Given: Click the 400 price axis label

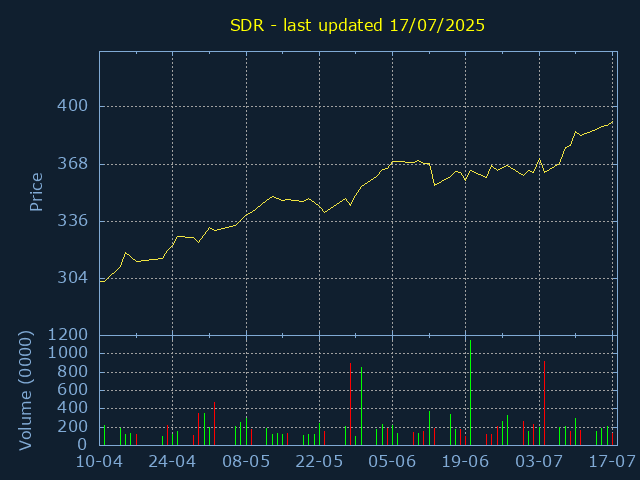Looking at the screenshot, I should click(73, 106).
